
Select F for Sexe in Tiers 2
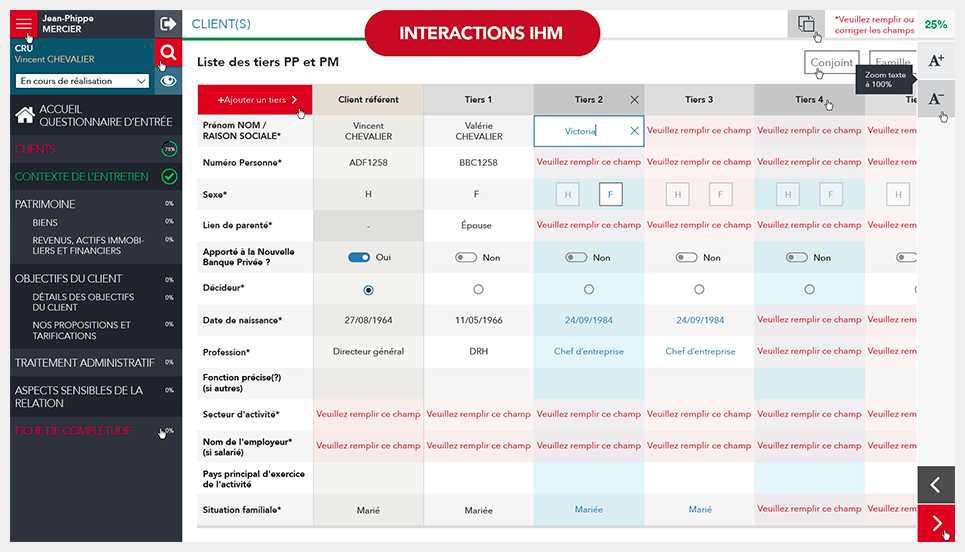pyautogui.click(x=610, y=195)
